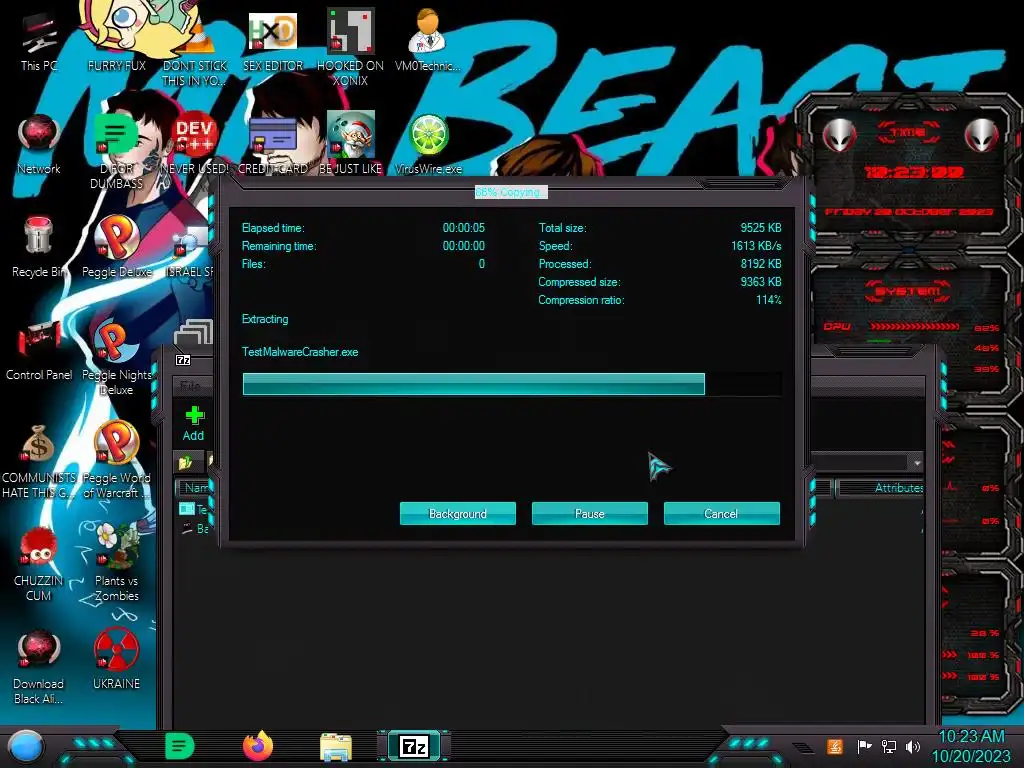Open the CHUZZIN CUM desktop shortcut
The height and width of the screenshot is (768, 1024).
click(x=39, y=565)
